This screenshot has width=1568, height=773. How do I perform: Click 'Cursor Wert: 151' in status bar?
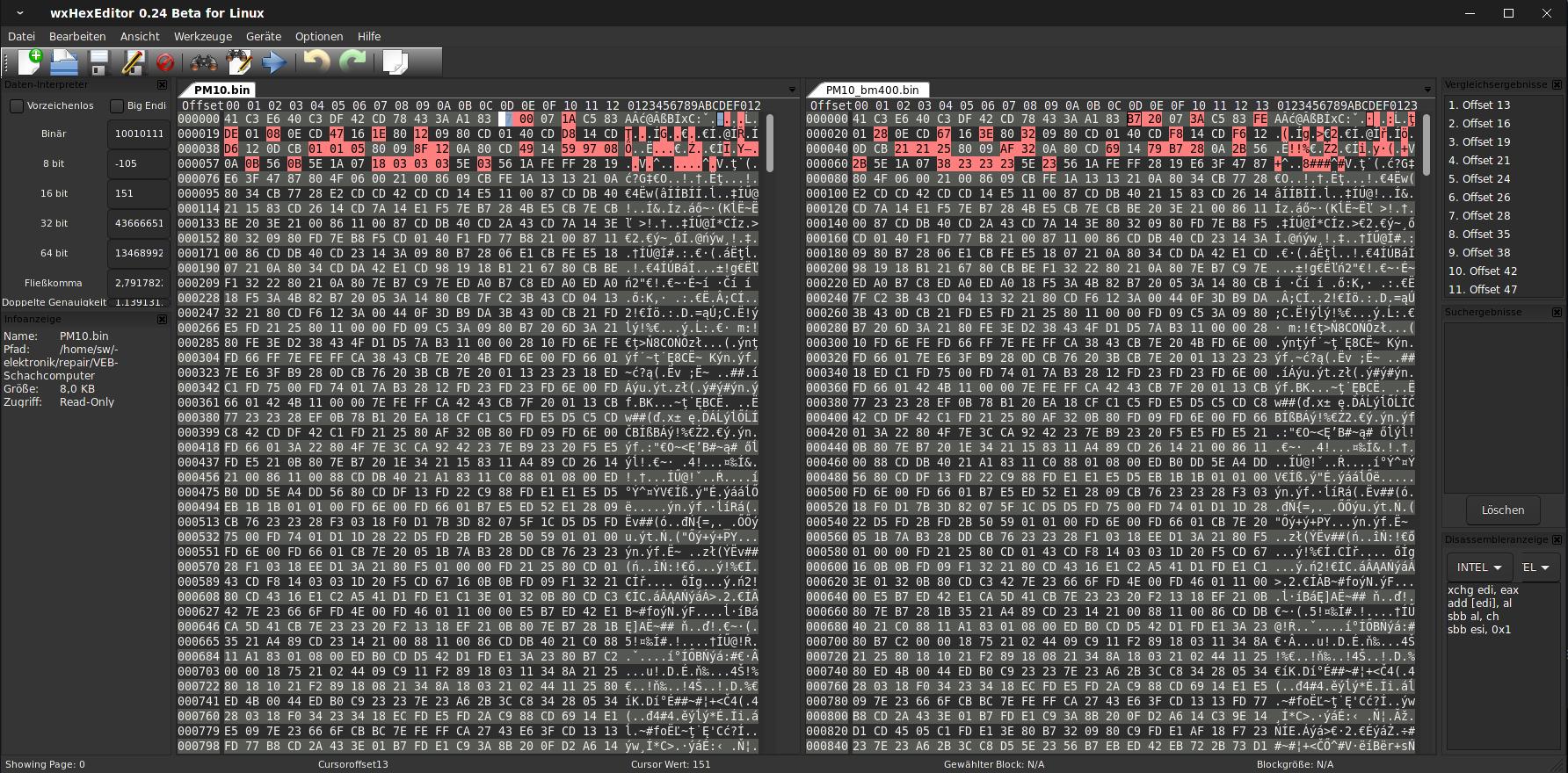pyautogui.click(x=671, y=764)
